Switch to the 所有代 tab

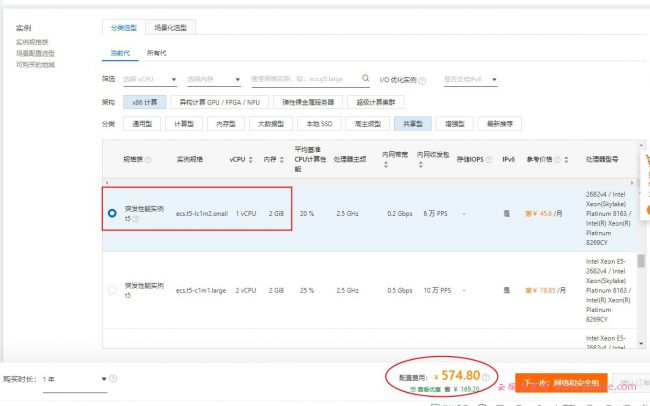coord(157,51)
